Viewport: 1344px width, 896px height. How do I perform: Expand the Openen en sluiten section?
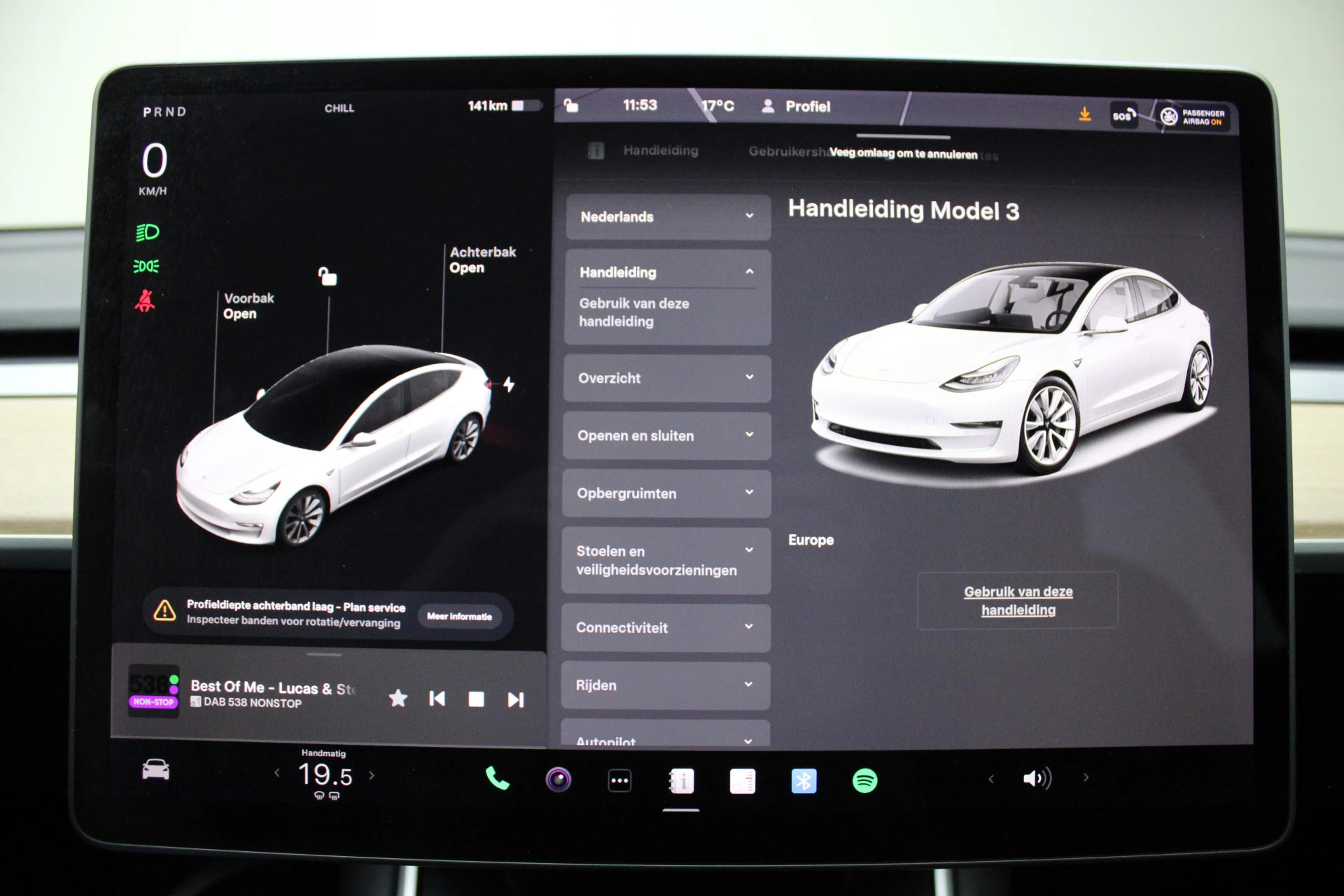coord(667,435)
